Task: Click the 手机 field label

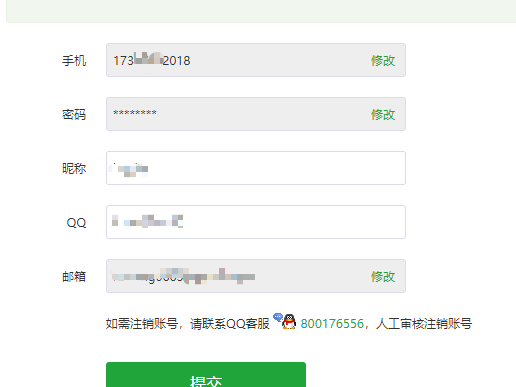Action: tap(74, 61)
